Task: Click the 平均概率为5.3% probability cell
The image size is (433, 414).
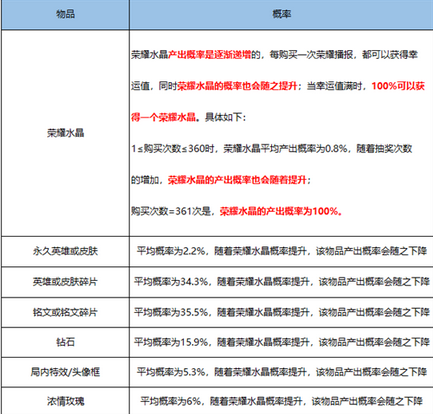Action: tap(281, 372)
